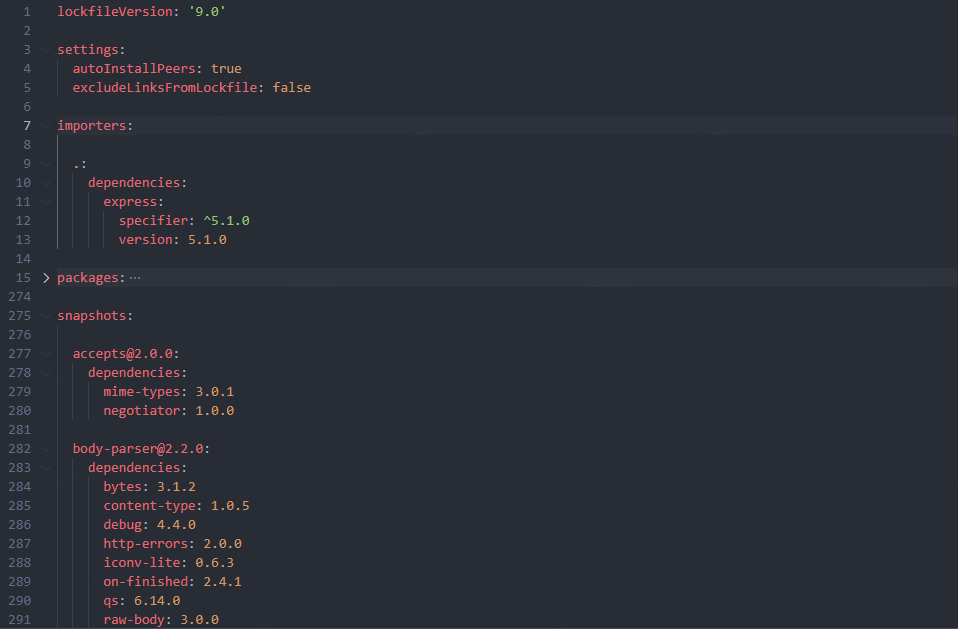This screenshot has width=958, height=629.
Task: Click the lockfileVersion key
Action: tap(115, 12)
